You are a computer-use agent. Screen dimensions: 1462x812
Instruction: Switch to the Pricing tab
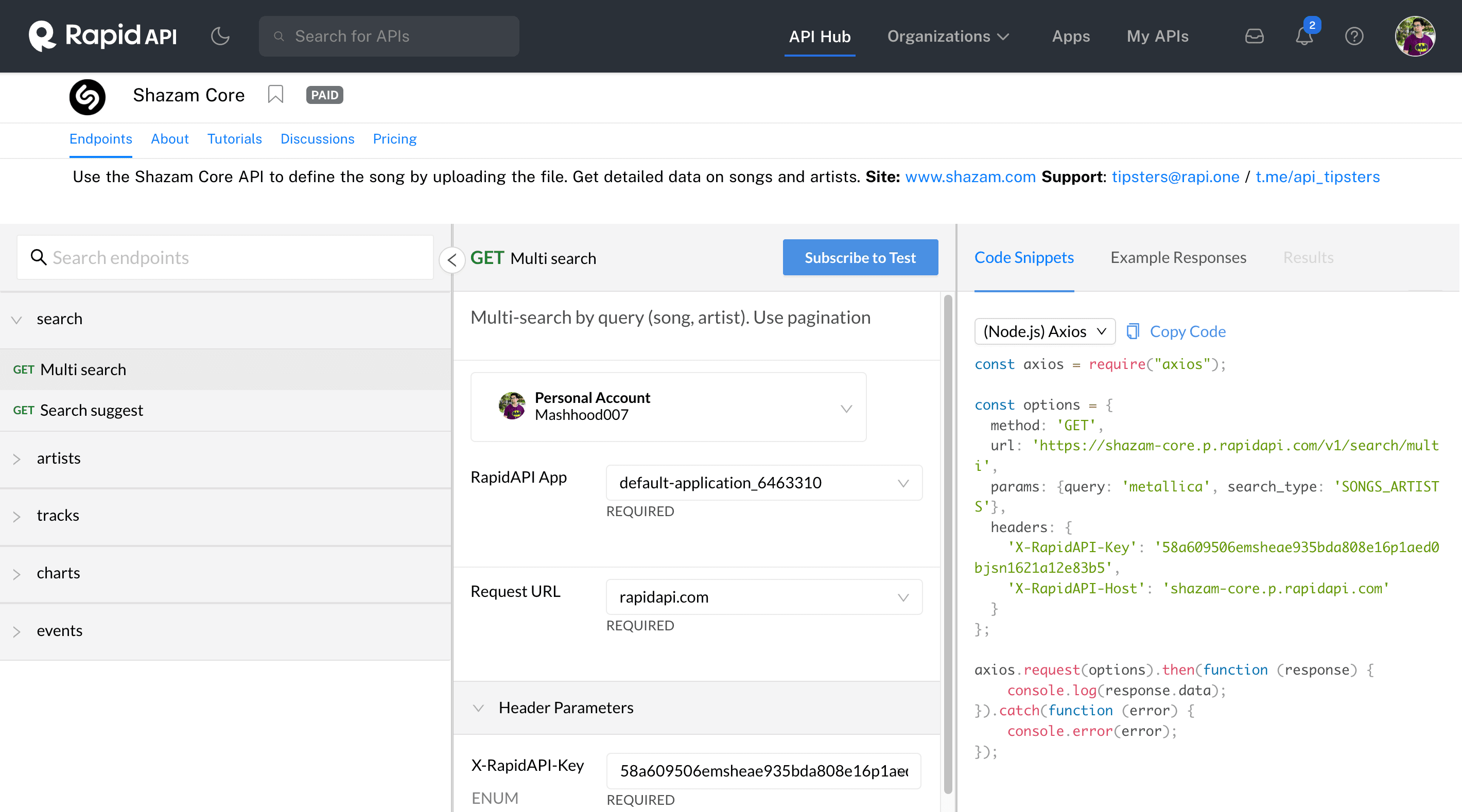pos(394,139)
